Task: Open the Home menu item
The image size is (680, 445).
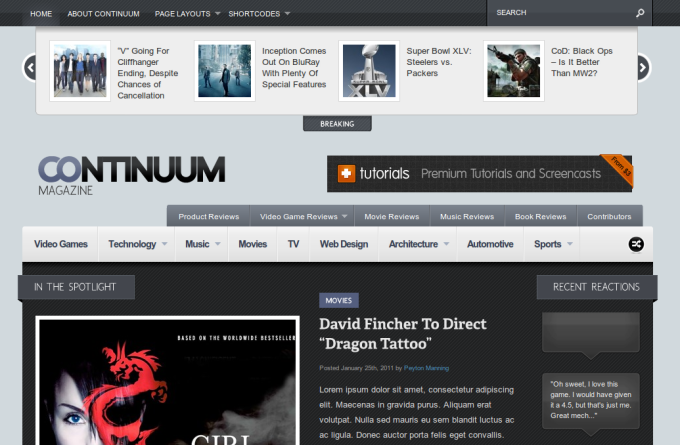Action: click(x=41, y=13)
